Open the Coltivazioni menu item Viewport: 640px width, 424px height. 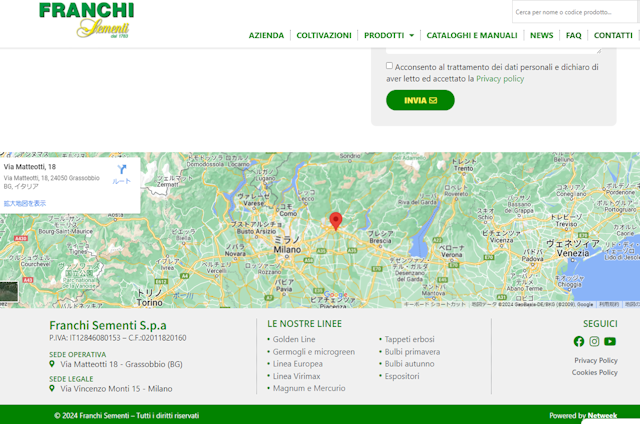tap(324, 36)
